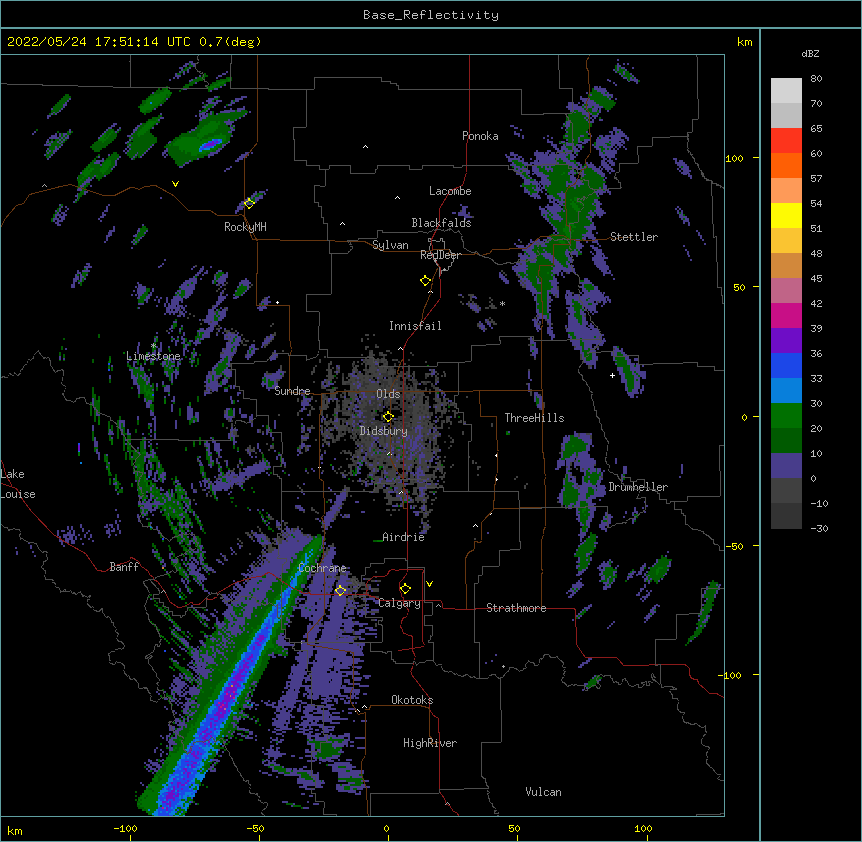The height and width of the screenshot is (842, 862).
Task: Click the 100 tick on the y-axis
Action: click(734, 158)
